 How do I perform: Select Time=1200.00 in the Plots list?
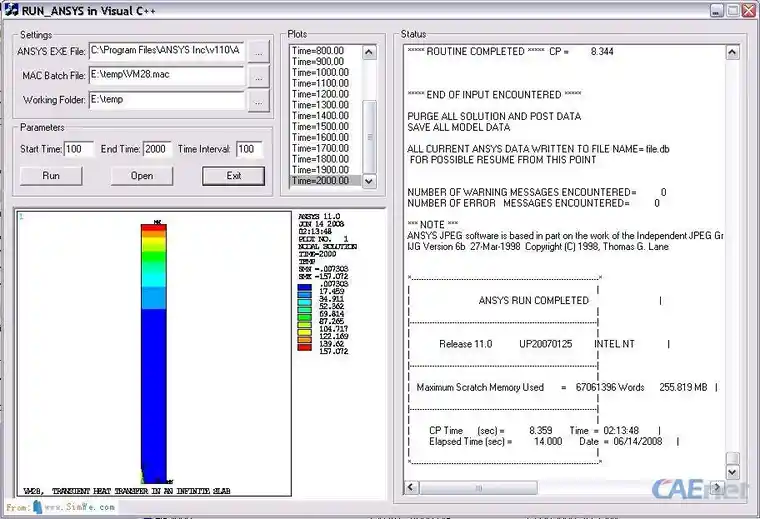tap(325, 94)
